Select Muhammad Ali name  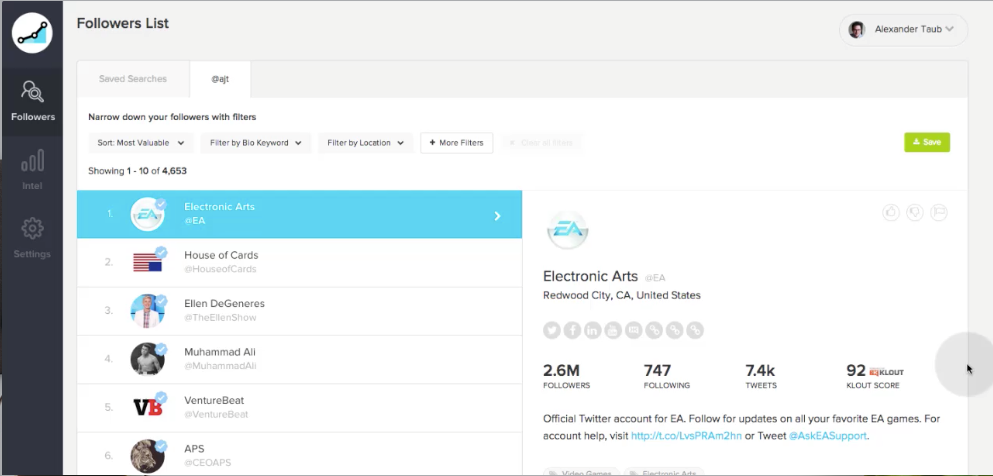220,352
